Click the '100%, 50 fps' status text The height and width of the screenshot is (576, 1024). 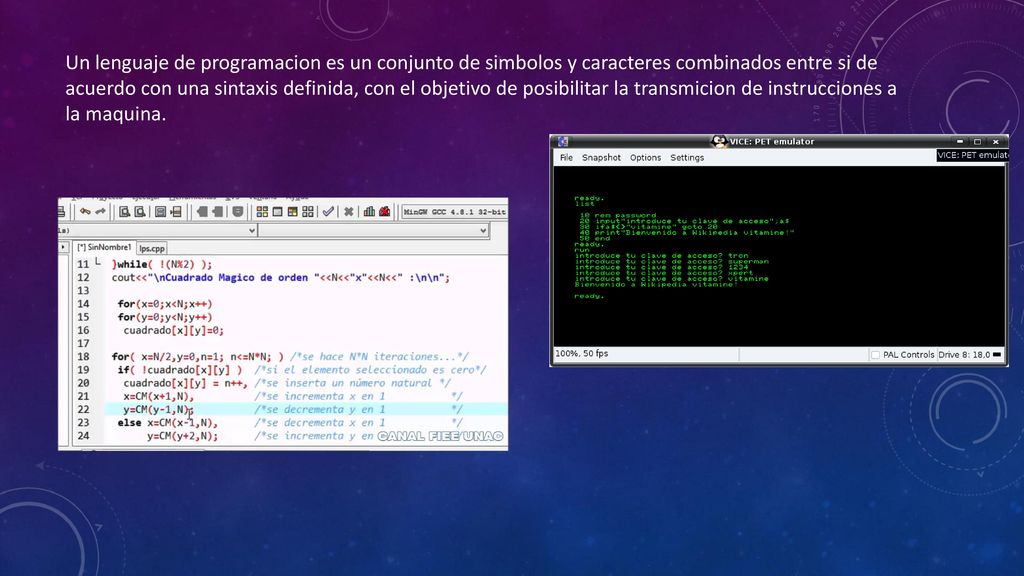coord(581,353)
